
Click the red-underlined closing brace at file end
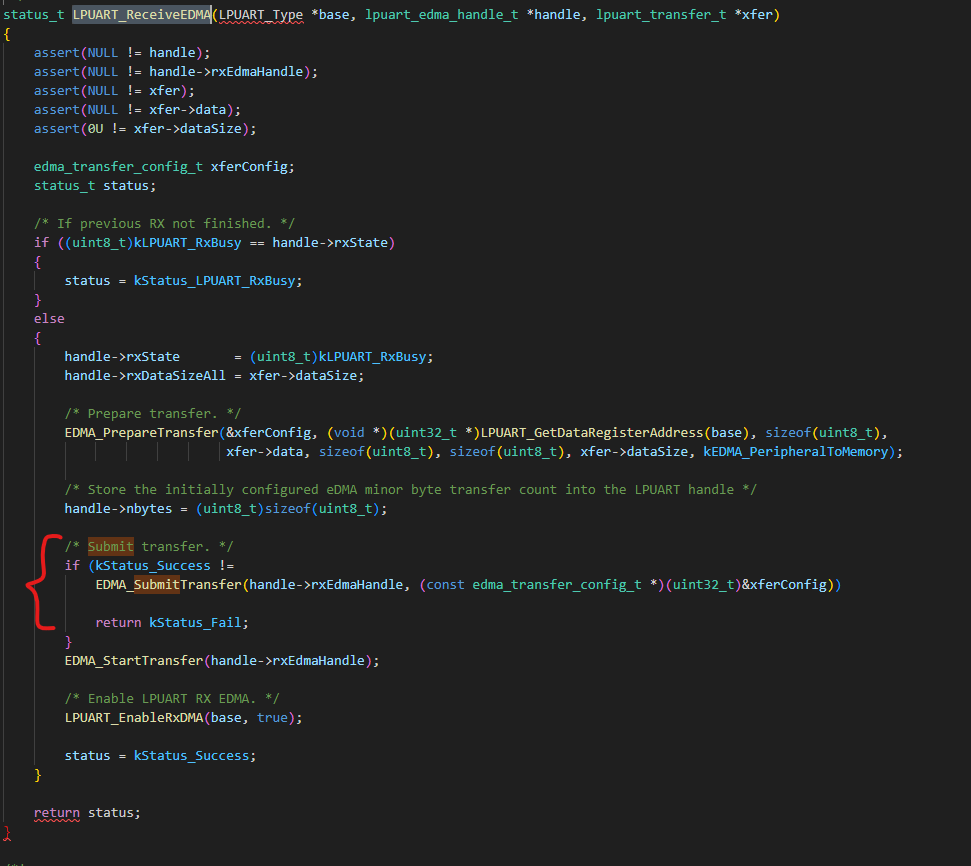click(x=6, y=832)
